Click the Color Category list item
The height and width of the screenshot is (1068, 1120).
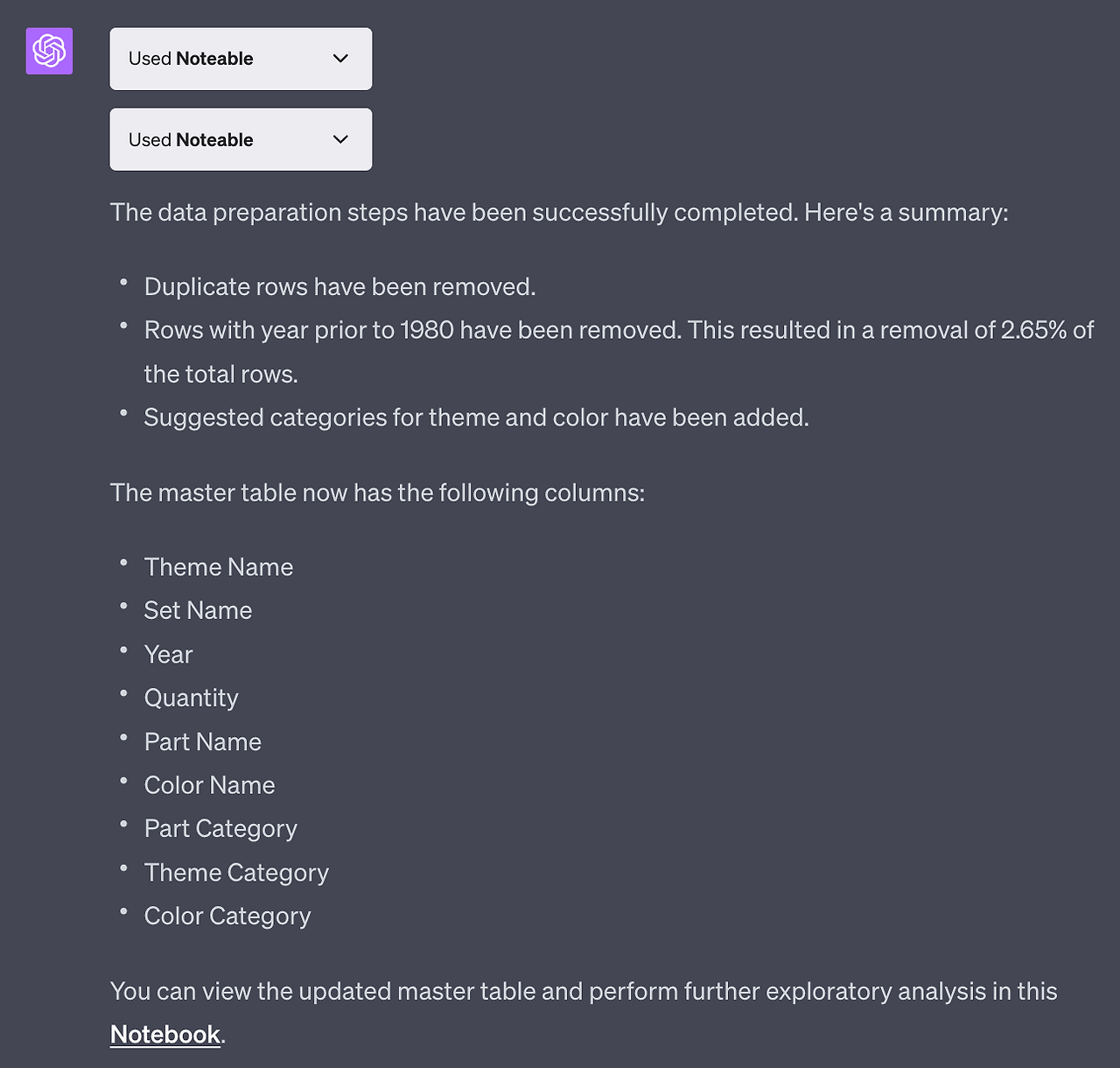tap(227, 917)
